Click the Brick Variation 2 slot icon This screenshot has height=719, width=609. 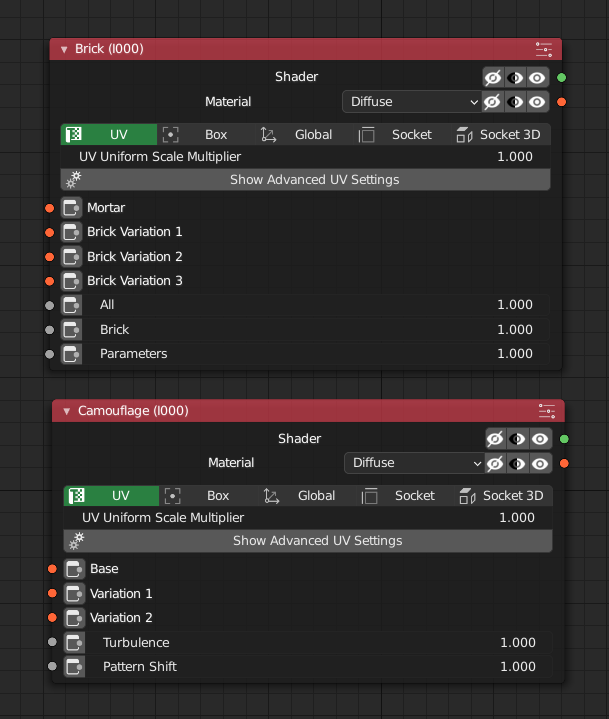point(72,256)
